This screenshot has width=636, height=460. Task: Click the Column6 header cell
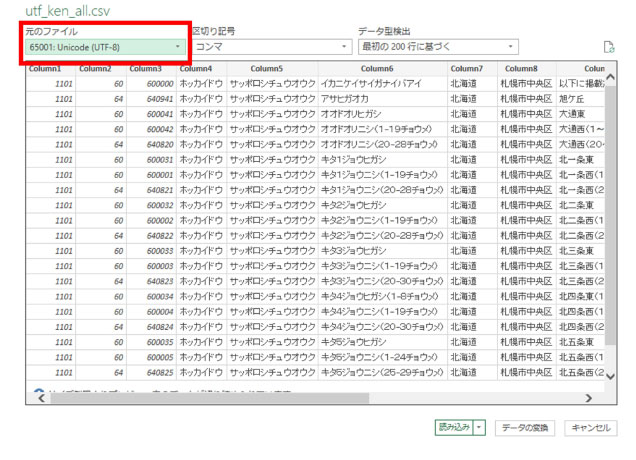click(382, 69)
